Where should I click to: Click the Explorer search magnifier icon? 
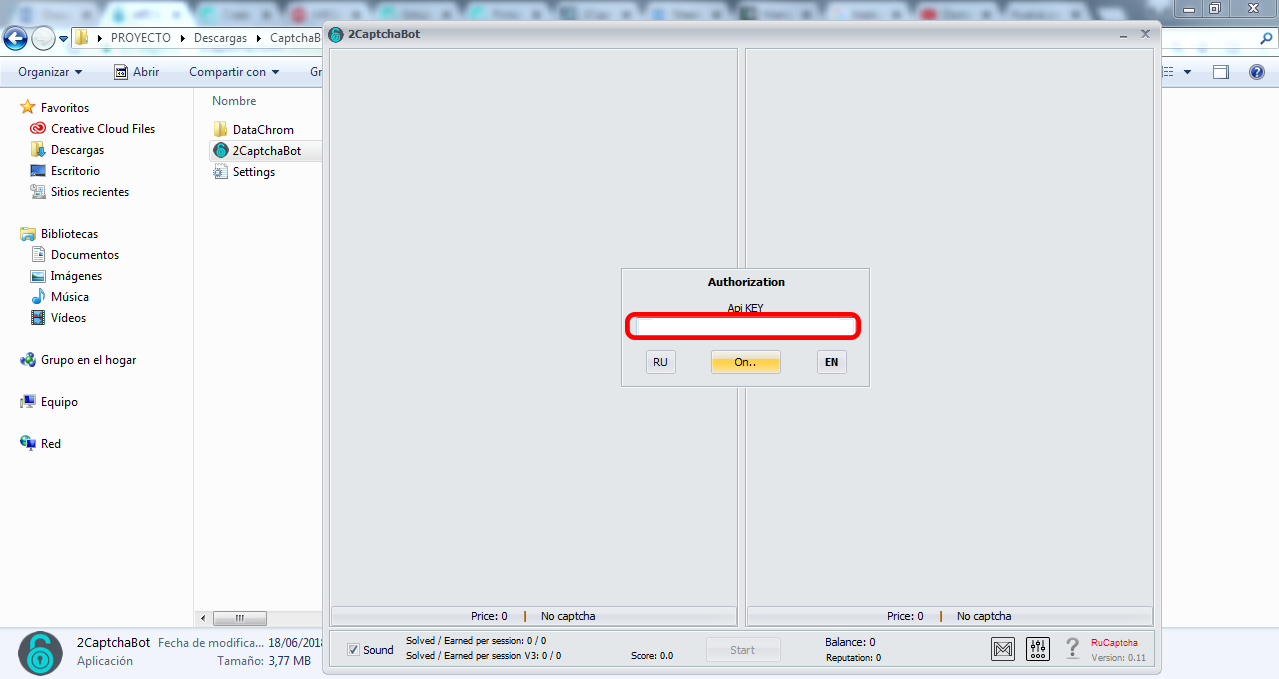point(1266,38)
